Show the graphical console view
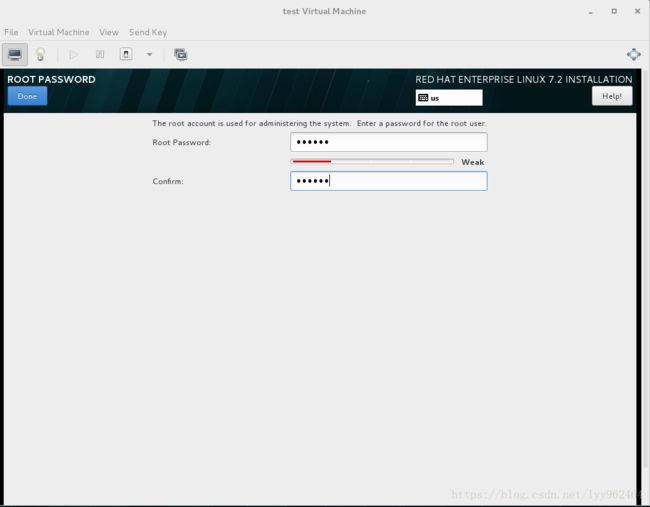Viewport: 650px width, 507px height. point(15,54)
